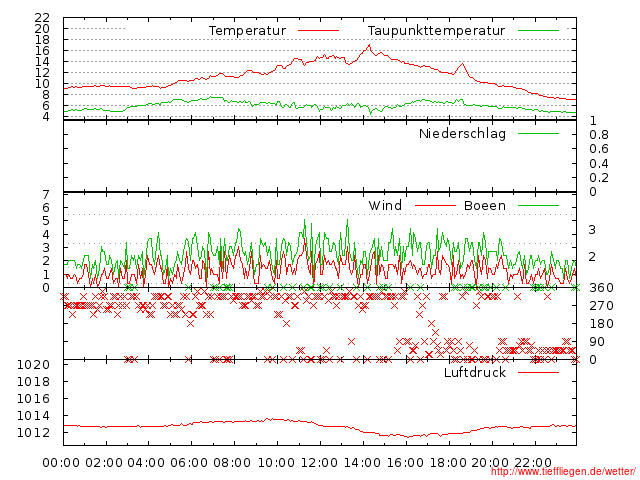Click the 0.4 precipitation axis value
Image resolution: width=640 pixels, height=480 pixels.
(598, 164)
